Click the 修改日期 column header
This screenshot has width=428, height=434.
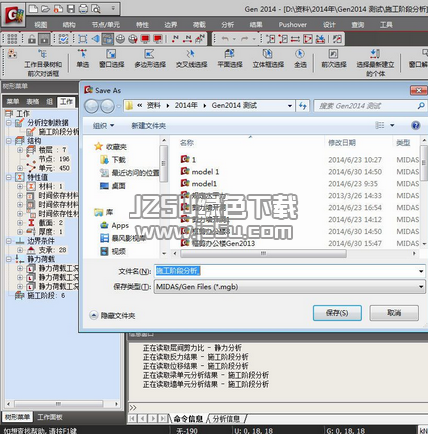(x=342, y=143)
